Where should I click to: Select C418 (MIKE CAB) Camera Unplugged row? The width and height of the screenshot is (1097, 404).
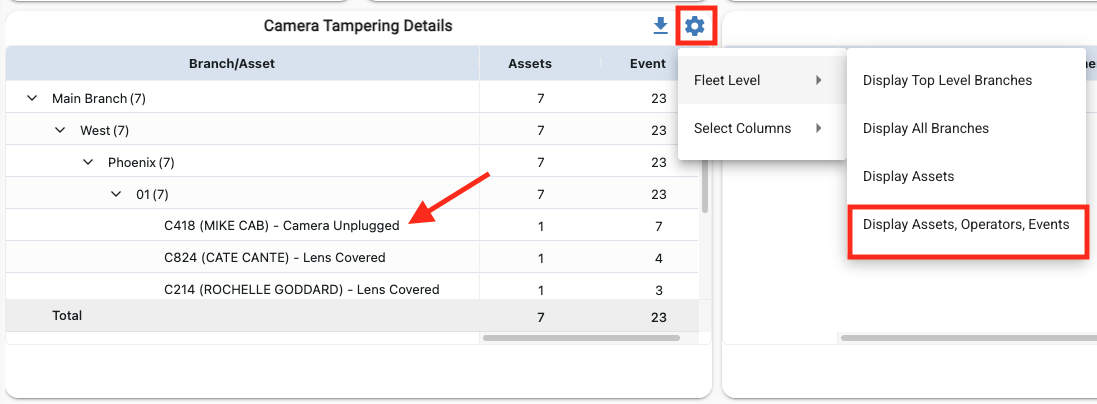281,226
